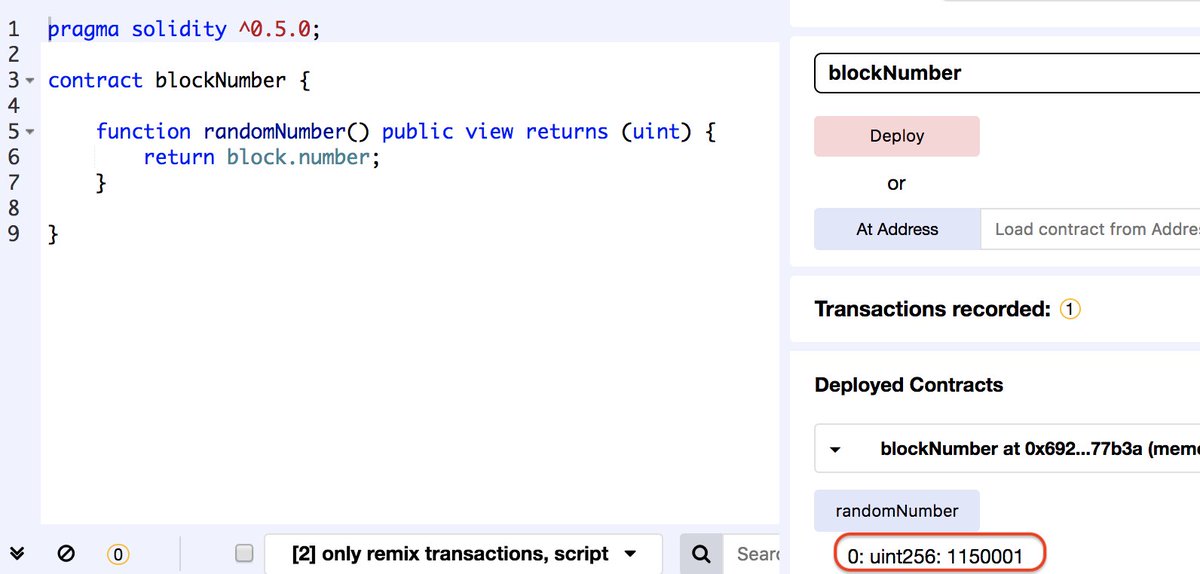Viewport: 1200px width, 574px height.
Task: Click the red Deploy button
Action: tap(897, 136)
